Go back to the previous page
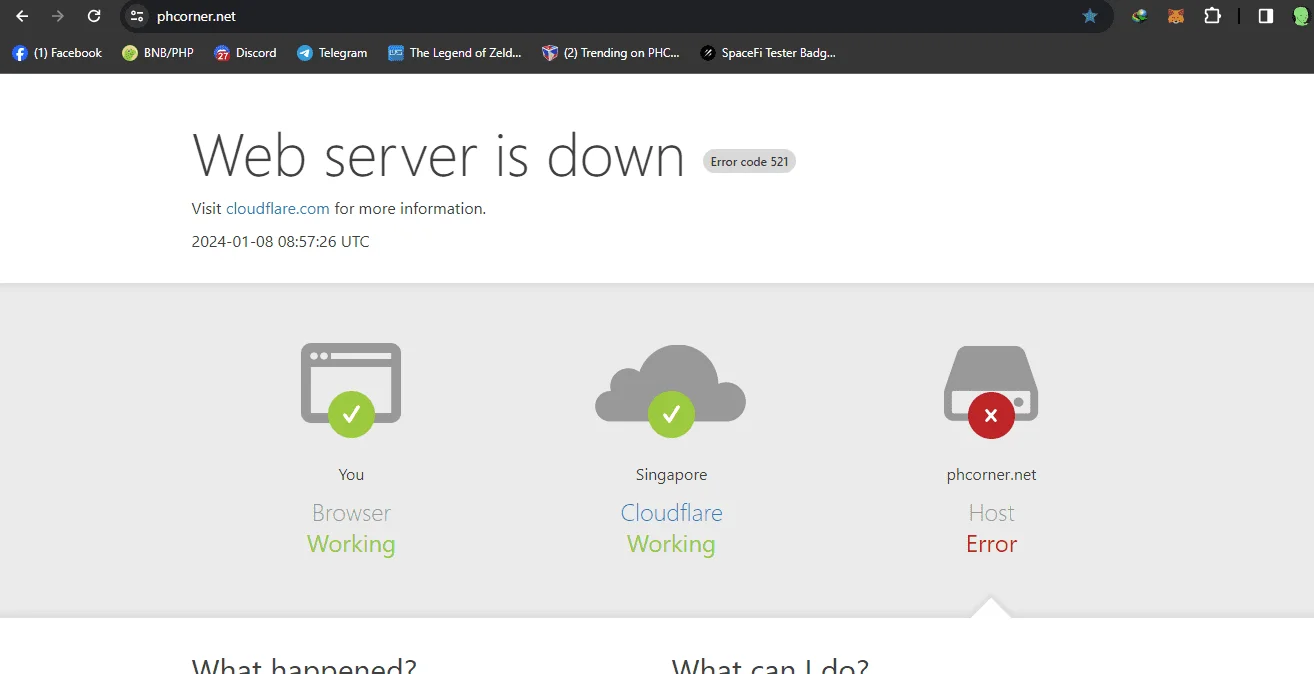1314x674 pixels. (x=22, y=16)
